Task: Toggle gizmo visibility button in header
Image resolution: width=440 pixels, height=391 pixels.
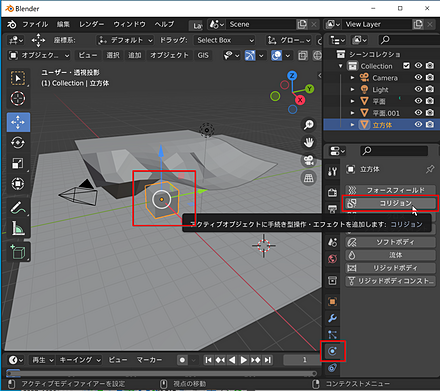Action: 250,55
